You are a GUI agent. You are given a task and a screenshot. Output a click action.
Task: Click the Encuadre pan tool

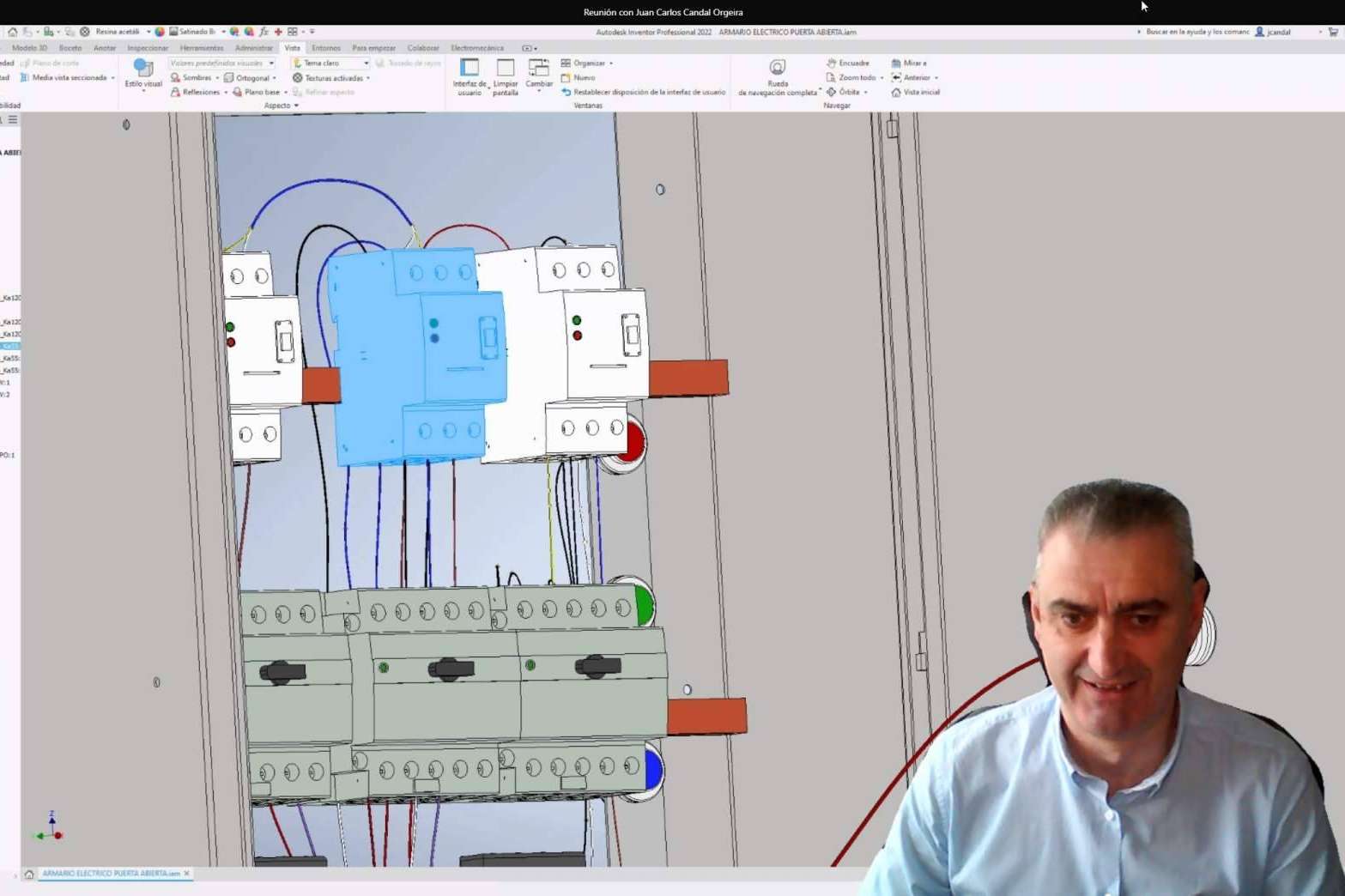click(x=848, y=63)
